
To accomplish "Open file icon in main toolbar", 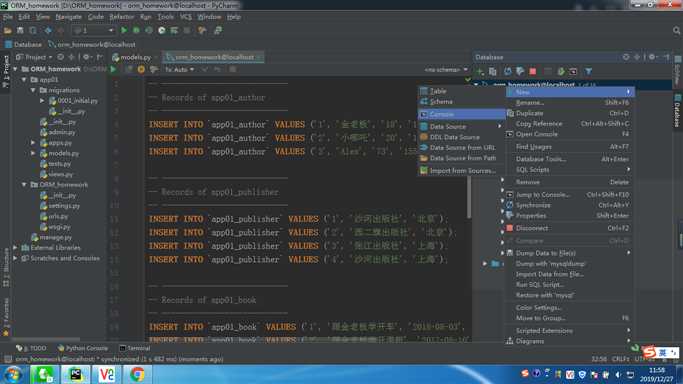I will pos(7,30).
